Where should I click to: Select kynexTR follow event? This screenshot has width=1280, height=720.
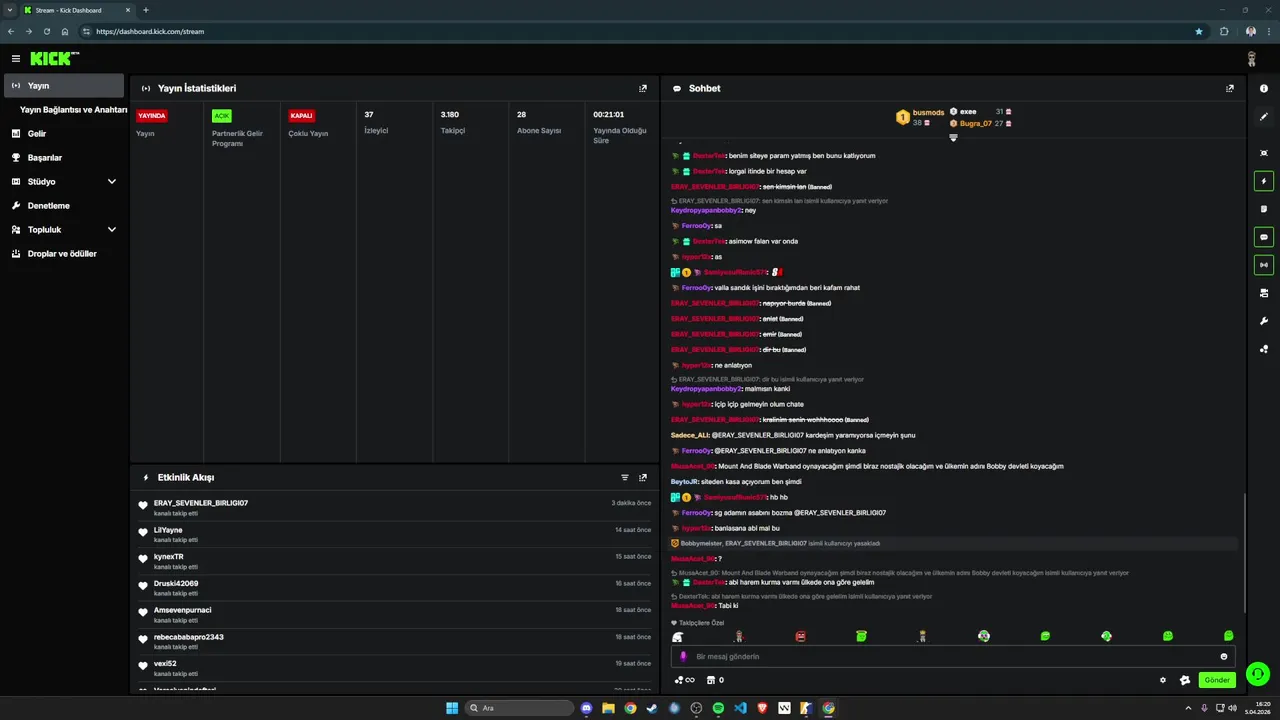394,561
